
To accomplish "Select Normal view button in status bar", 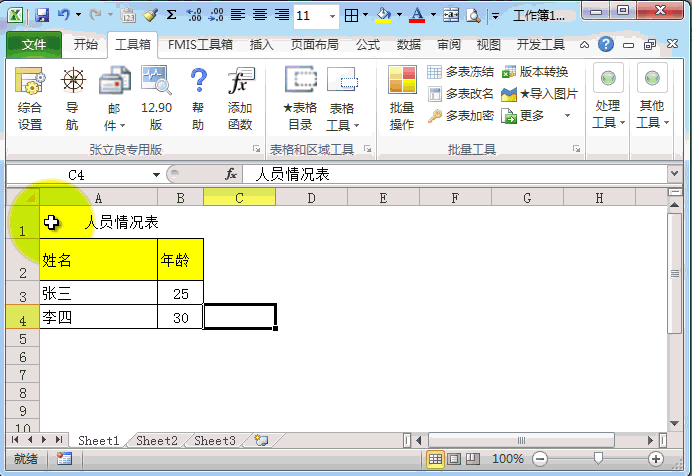I will coord(436,459).
